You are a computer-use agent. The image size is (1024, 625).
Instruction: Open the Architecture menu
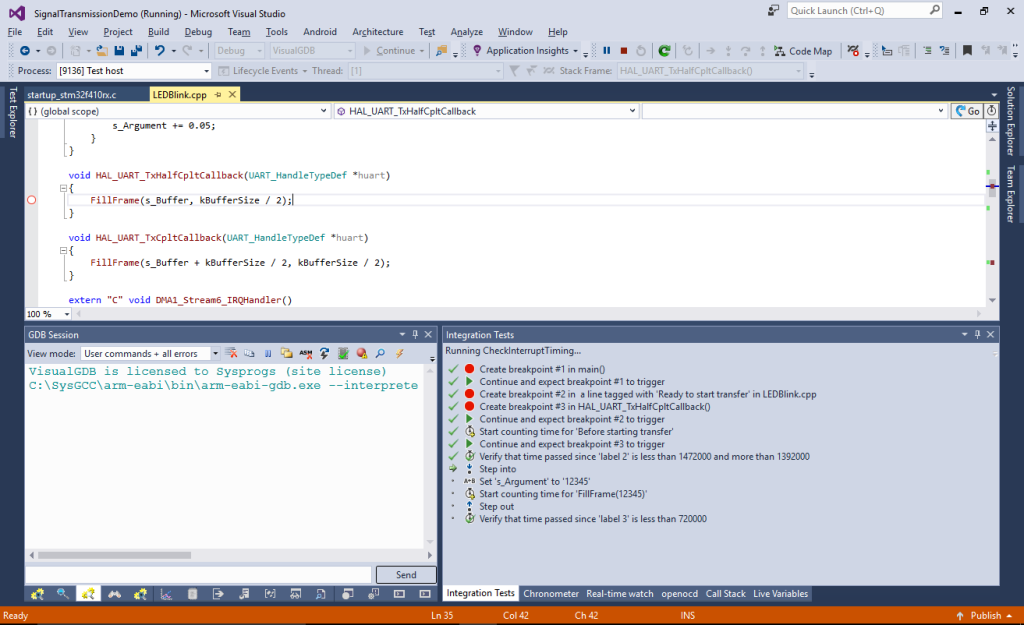(x=377, y=31)
